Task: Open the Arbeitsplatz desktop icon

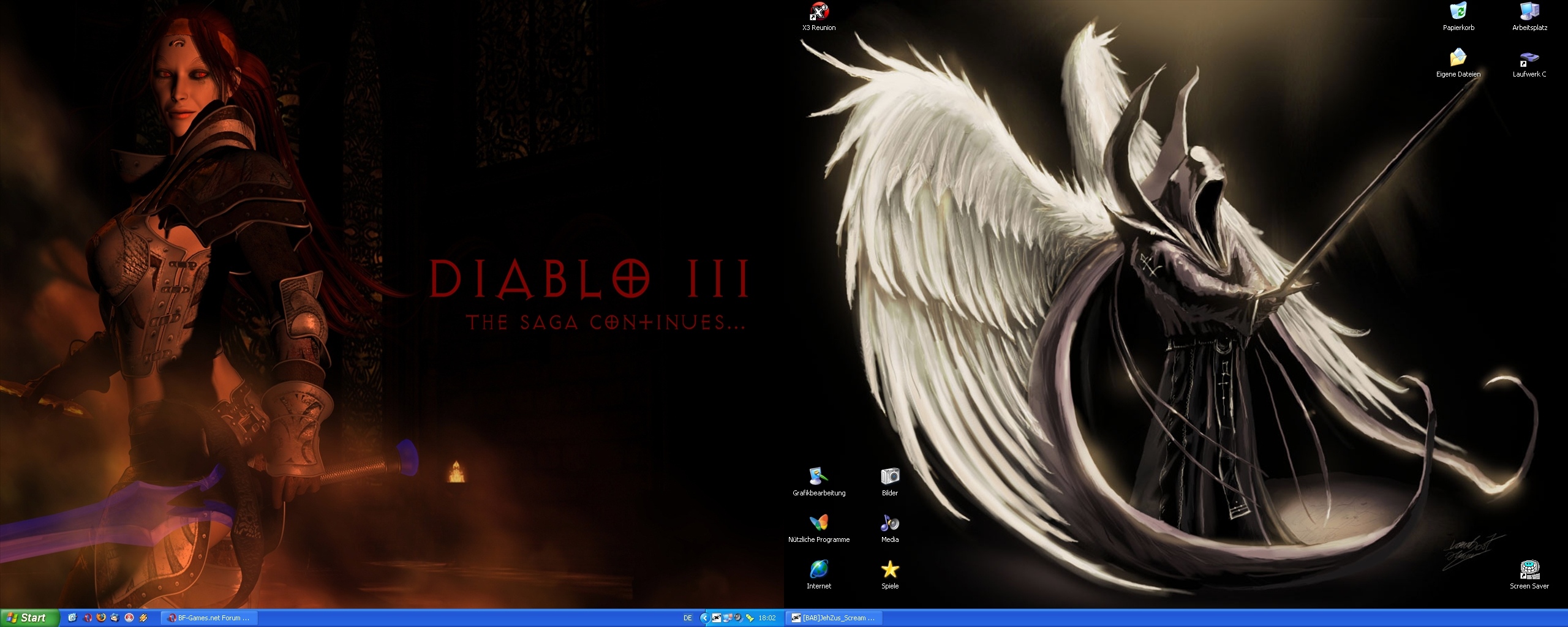Action: [x=1529, y=17]
